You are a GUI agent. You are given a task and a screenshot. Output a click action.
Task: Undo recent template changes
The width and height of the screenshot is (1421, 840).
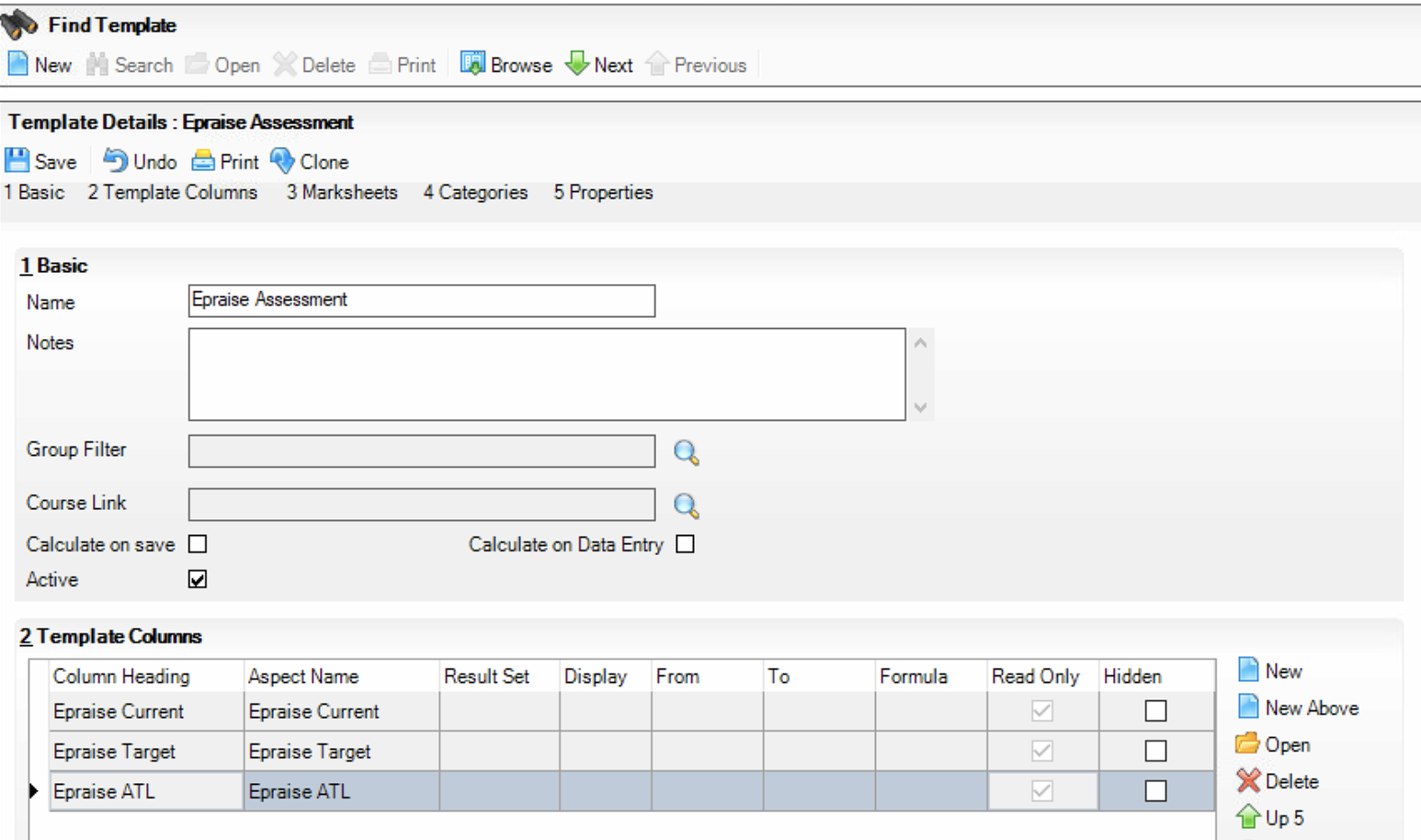tap(139, 161)
